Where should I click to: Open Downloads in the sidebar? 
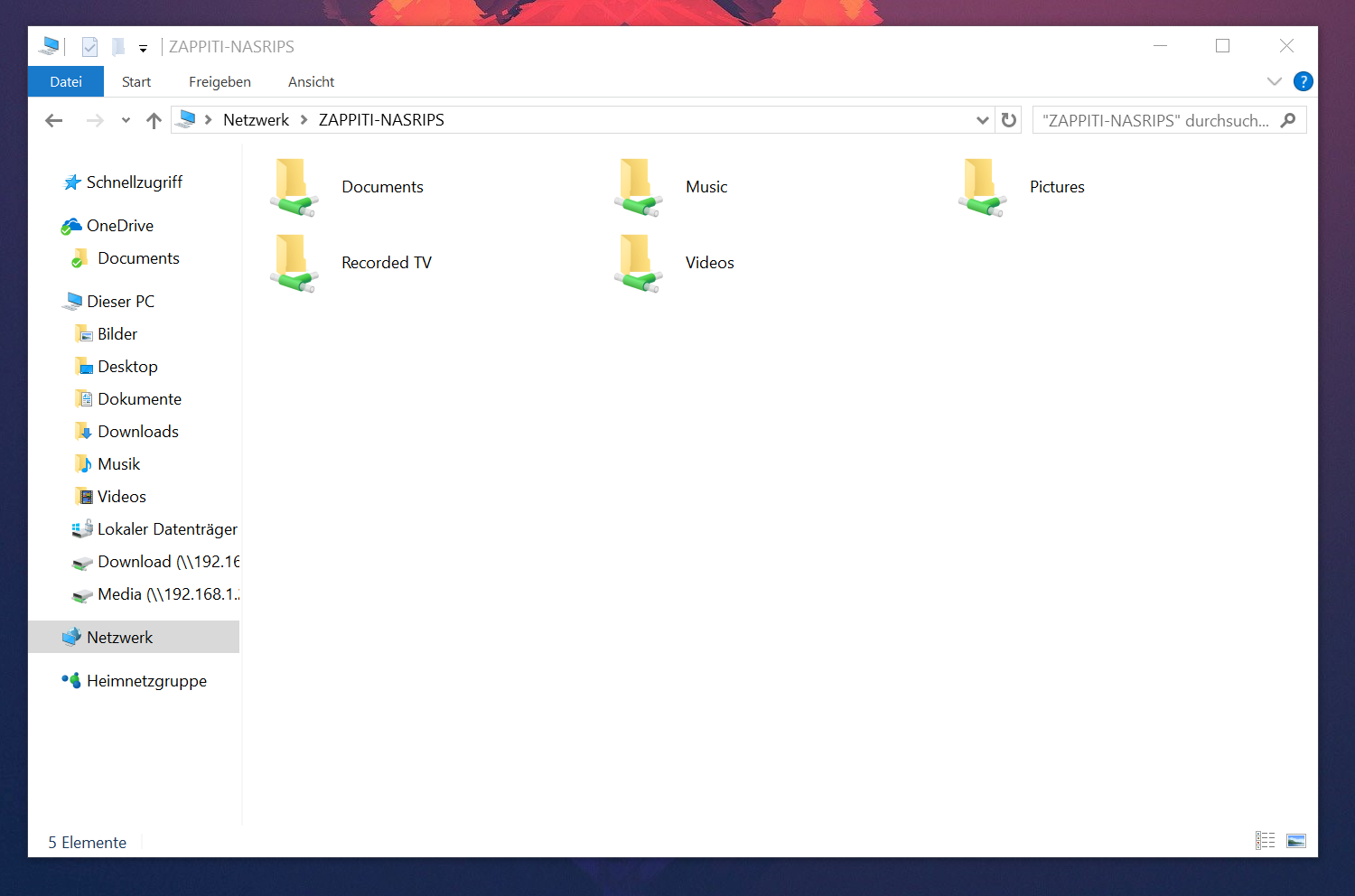tap(138, 432)
